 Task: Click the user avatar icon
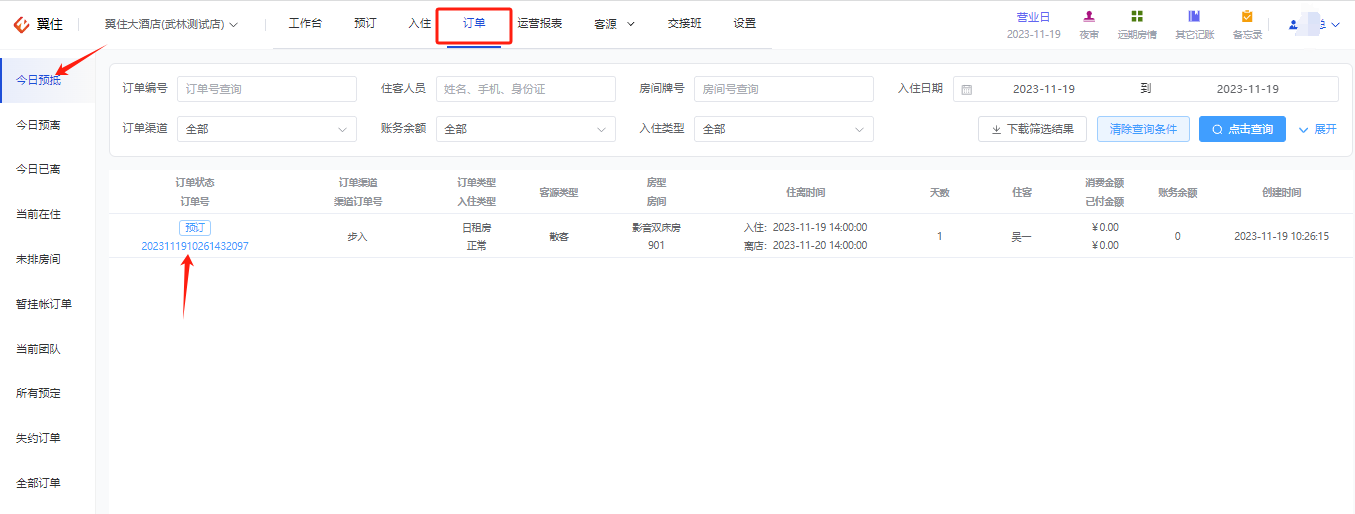click(1293, 25)
